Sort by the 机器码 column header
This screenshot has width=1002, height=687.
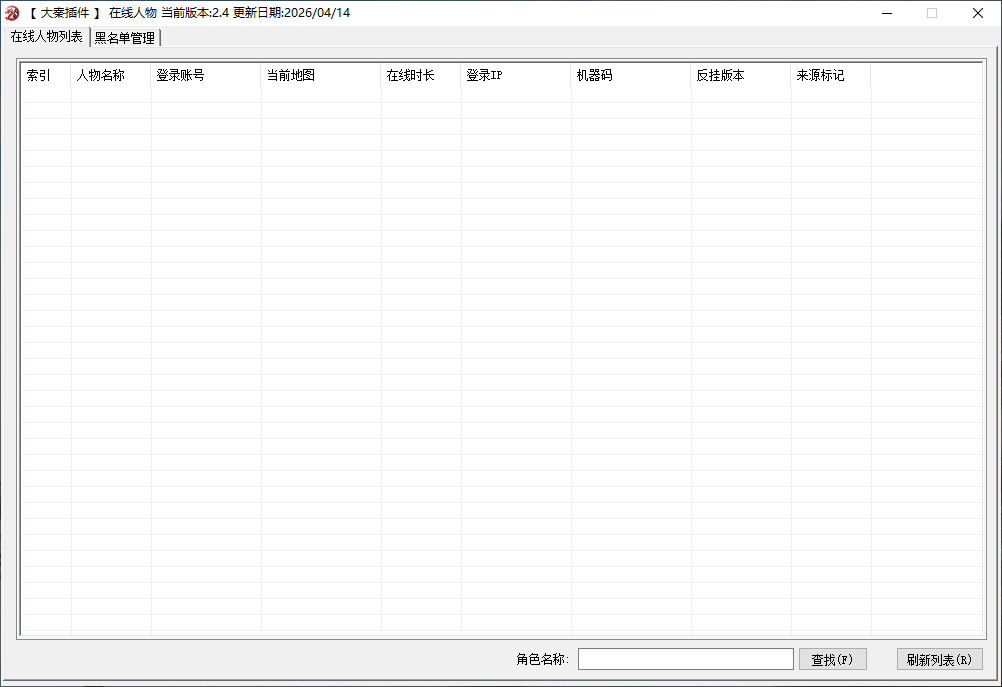pos(631,75)
